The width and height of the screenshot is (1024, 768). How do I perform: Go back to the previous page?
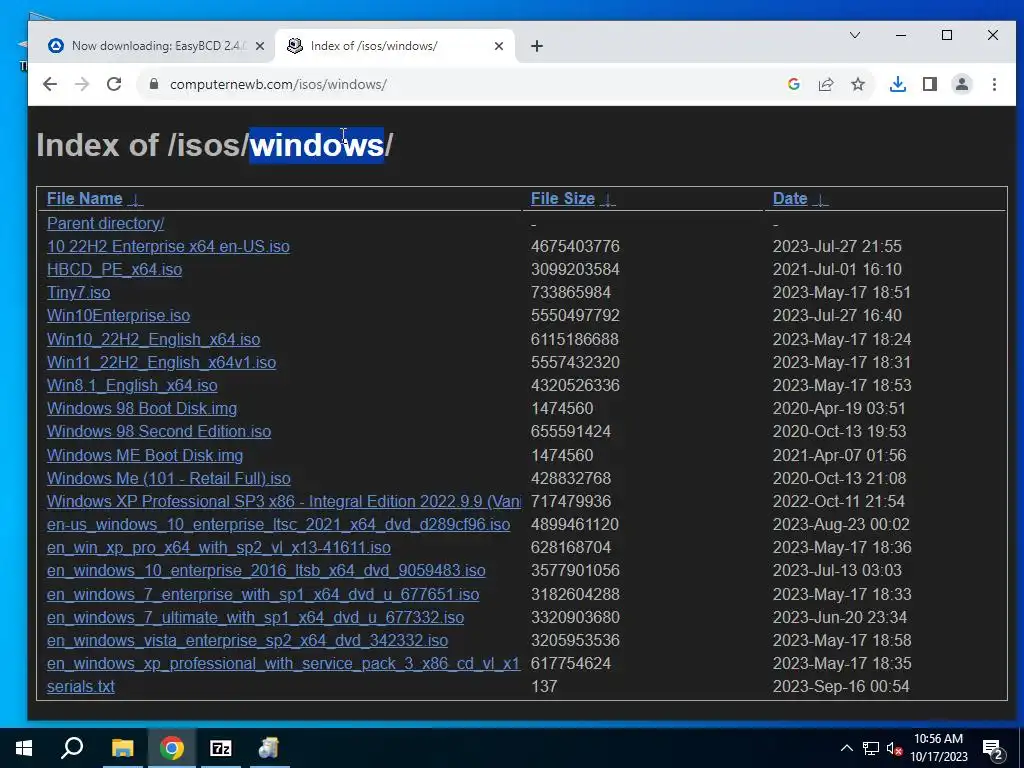[50, 84]
